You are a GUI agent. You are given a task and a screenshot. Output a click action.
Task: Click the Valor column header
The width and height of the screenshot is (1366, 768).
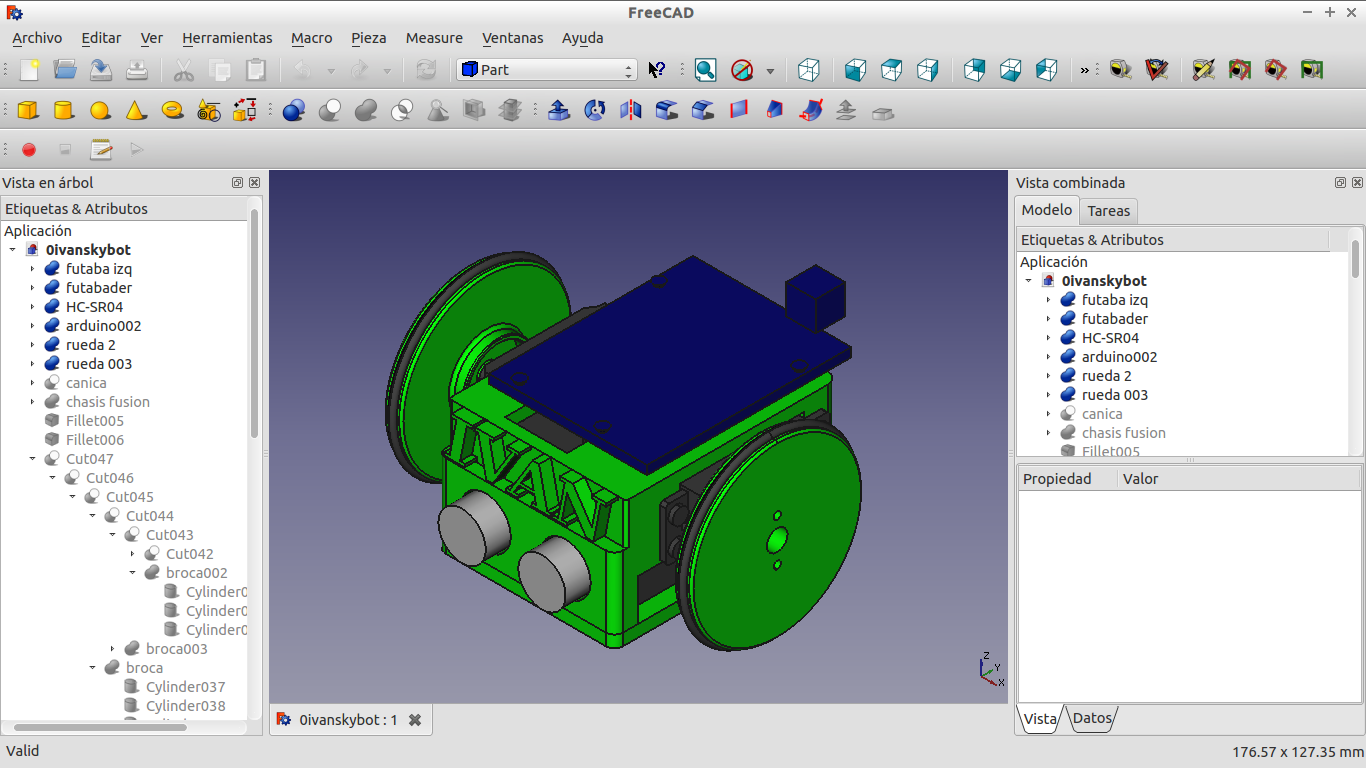click(1239, 479)
